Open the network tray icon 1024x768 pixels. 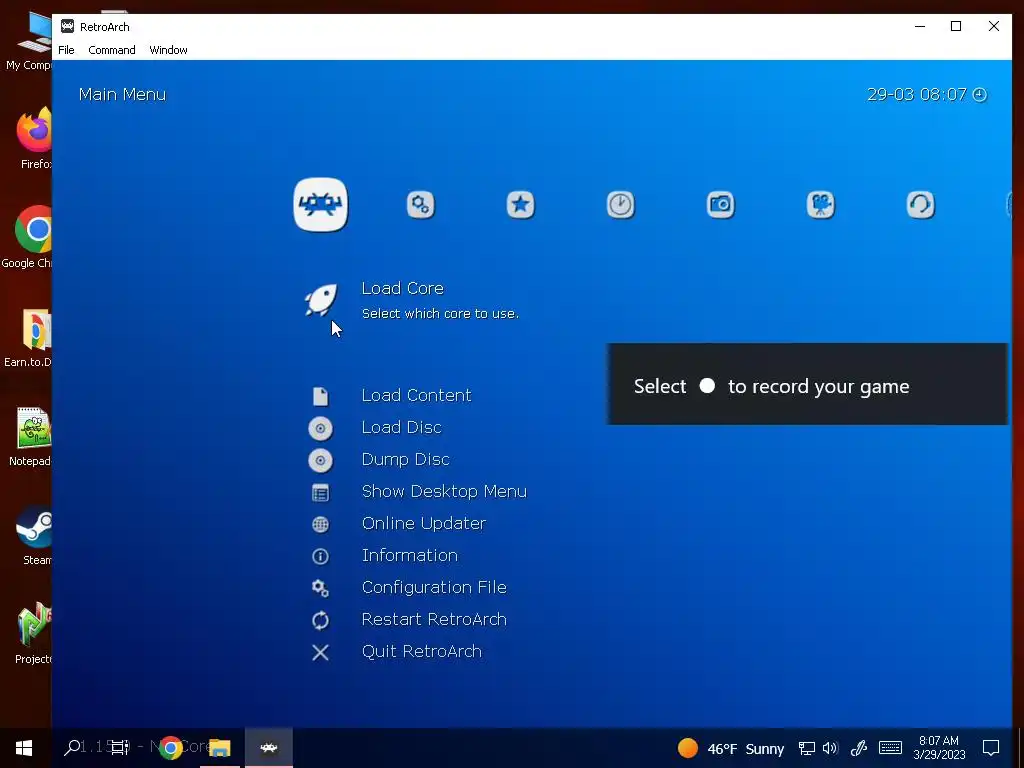pos(807,748)
